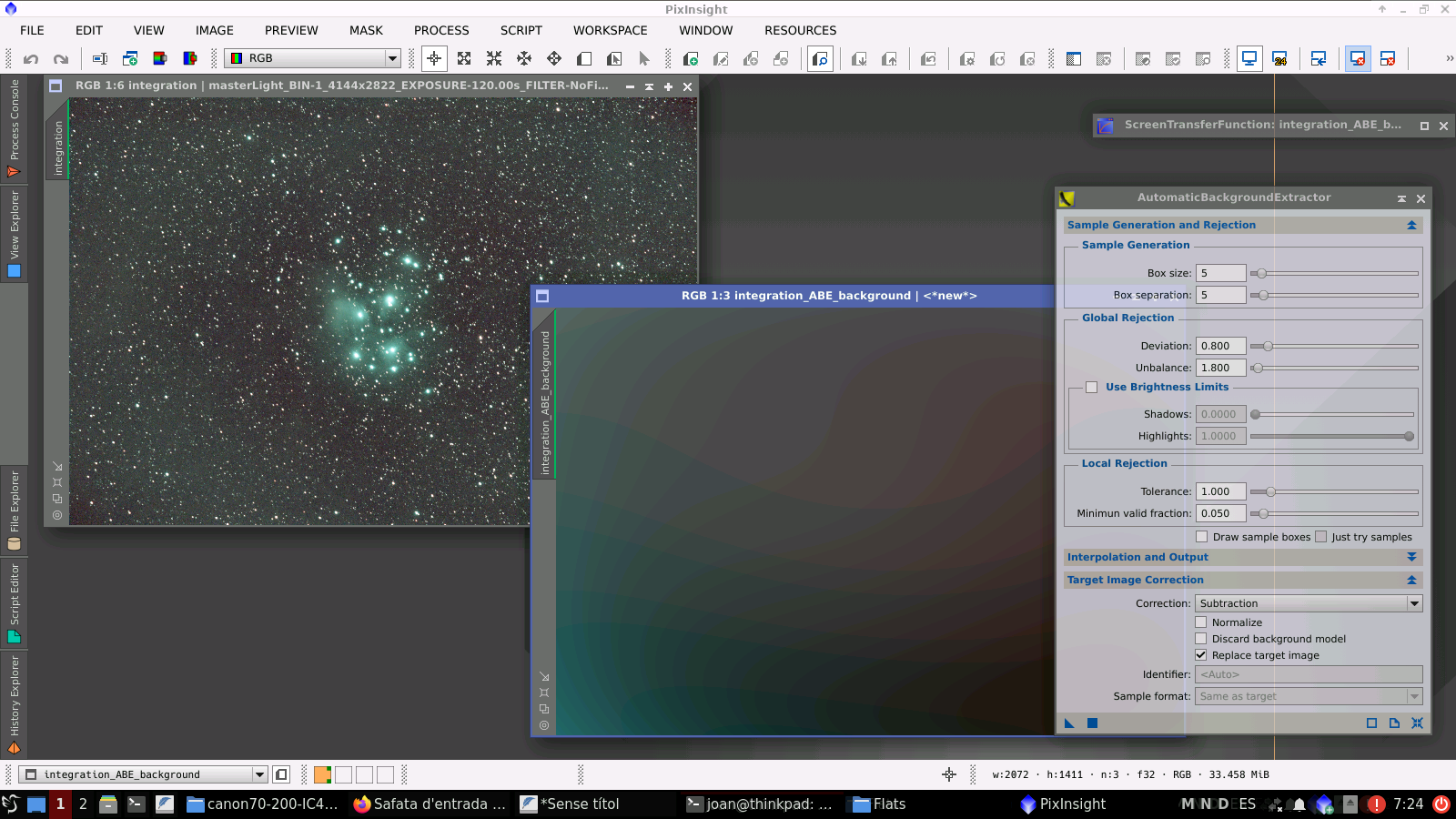Uncheck Replace target image in ABE

click(x=1202, y=654)
